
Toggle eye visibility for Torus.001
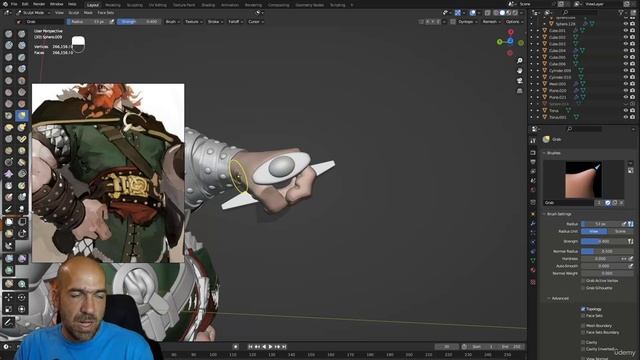[x=626, y=117]
